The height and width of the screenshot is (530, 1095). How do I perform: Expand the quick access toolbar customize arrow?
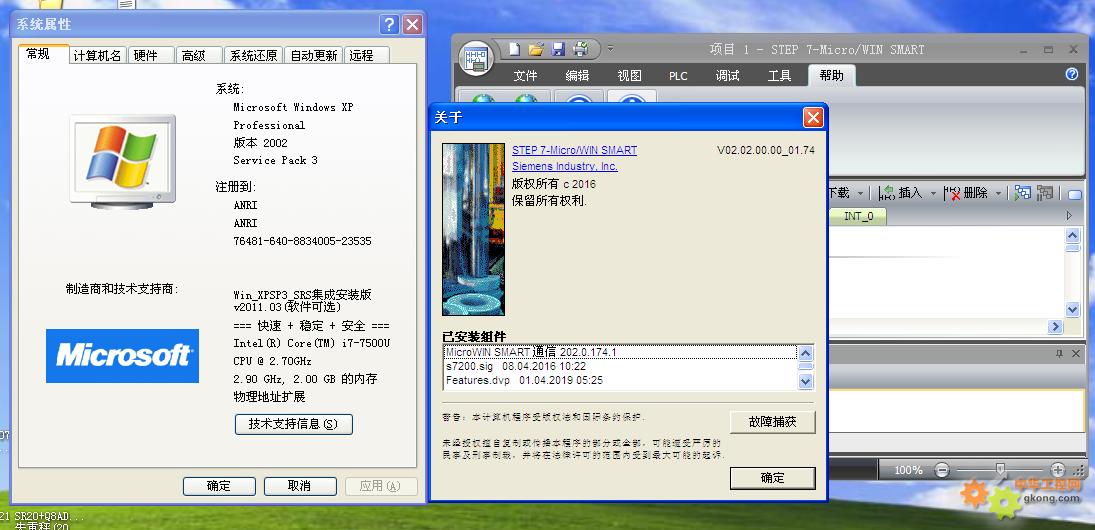point(610,49)
